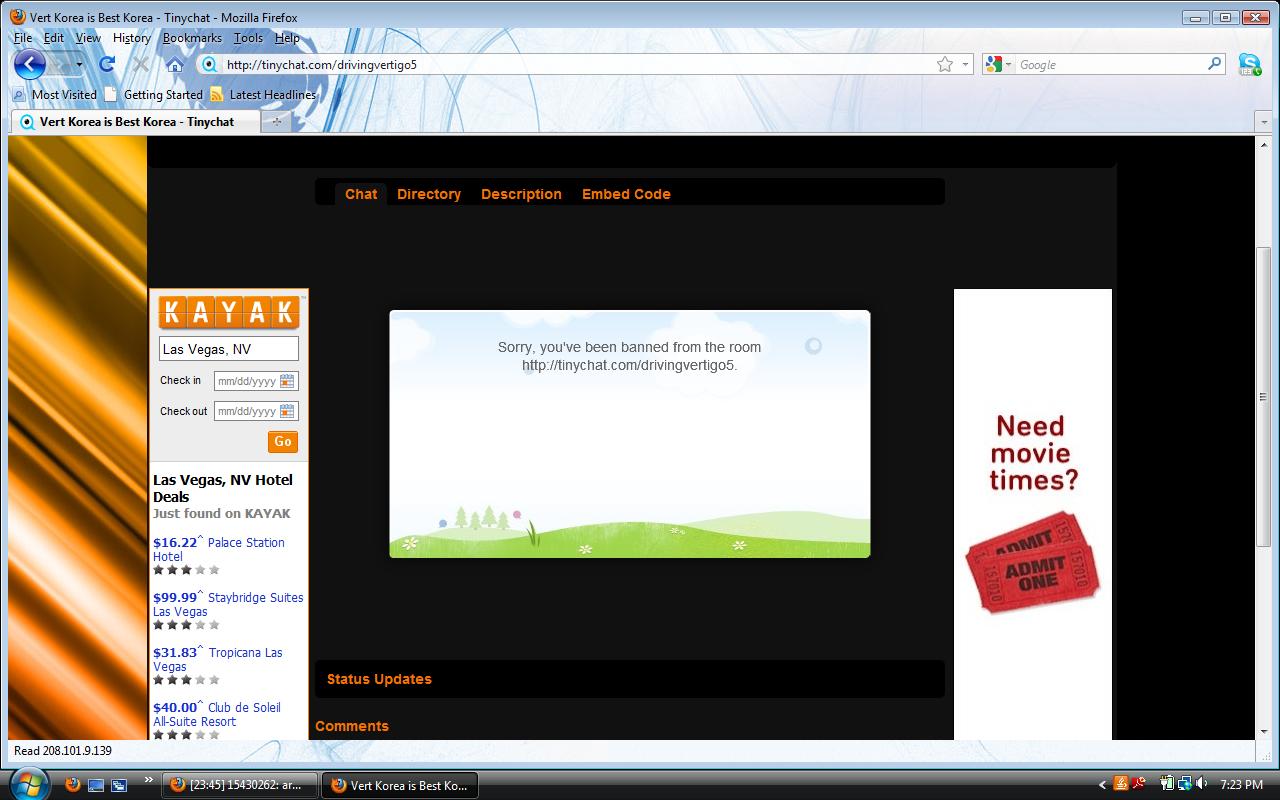The image size is (1280, 800).
Task: Click the browser Back arrow button
Action: pos(29,65)
